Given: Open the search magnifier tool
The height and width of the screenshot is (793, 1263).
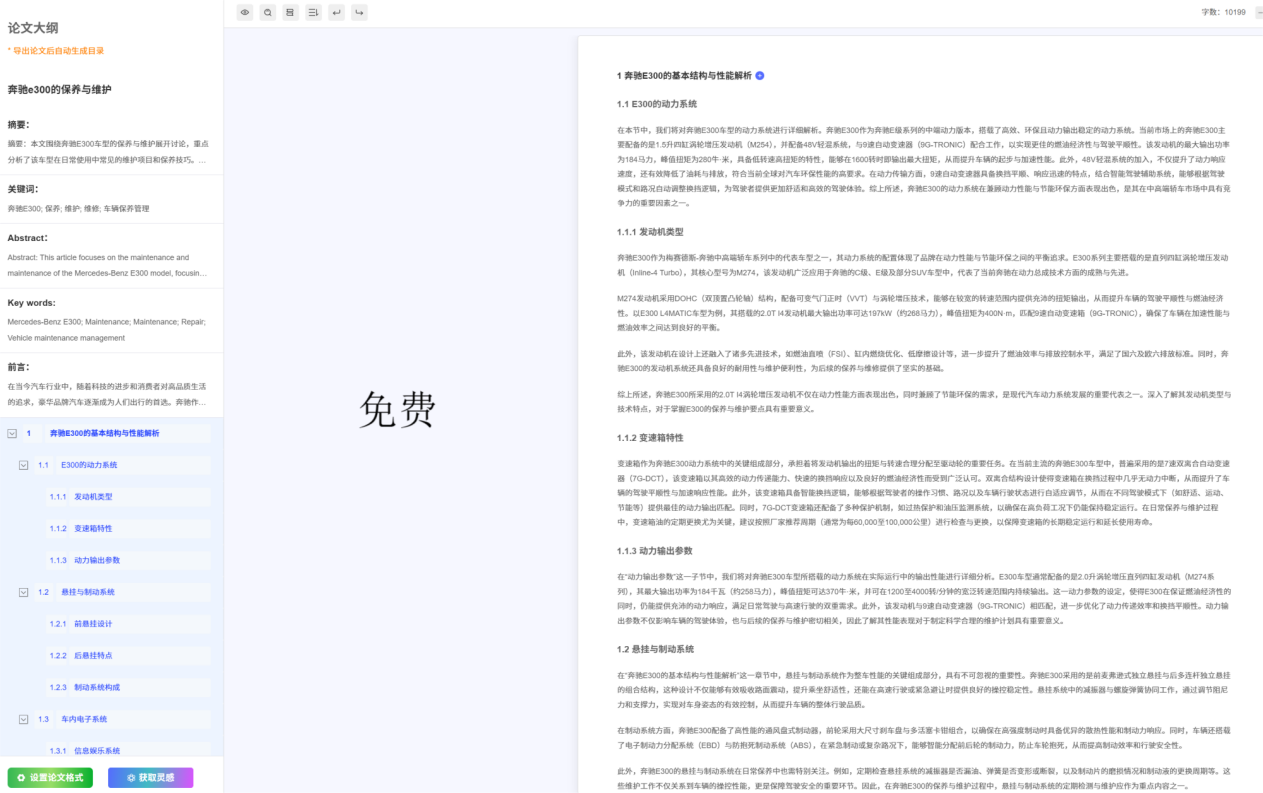Looking at the screenshot, I should coord(267,12).
